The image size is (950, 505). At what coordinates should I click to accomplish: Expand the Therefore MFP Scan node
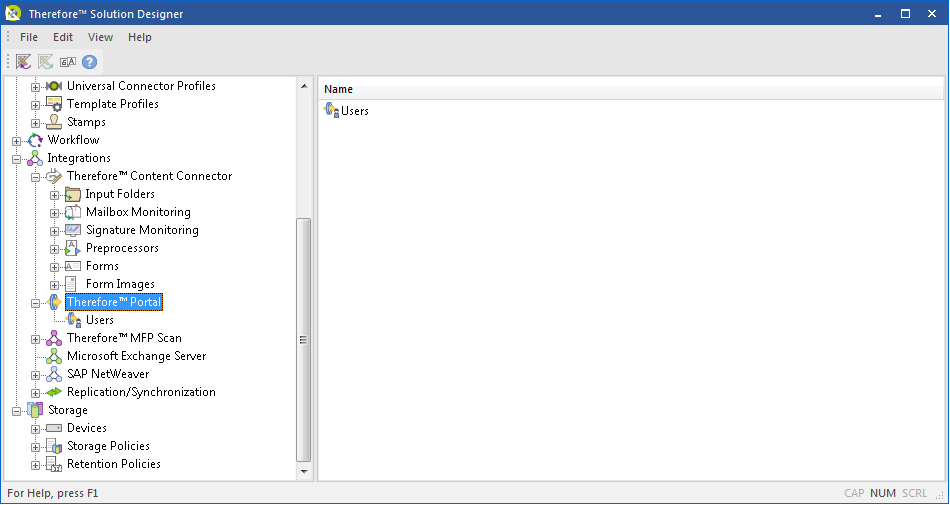[x=35, y=339]
